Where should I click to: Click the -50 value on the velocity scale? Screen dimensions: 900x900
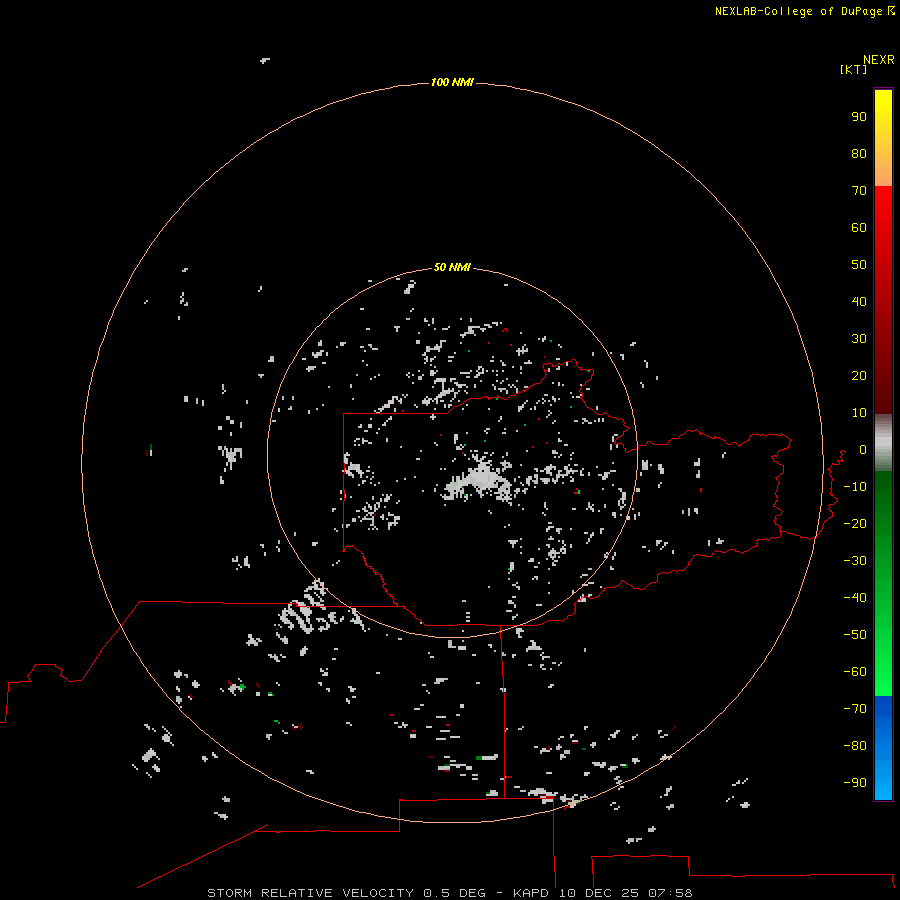pyautogui.click(x=855, y=635)
